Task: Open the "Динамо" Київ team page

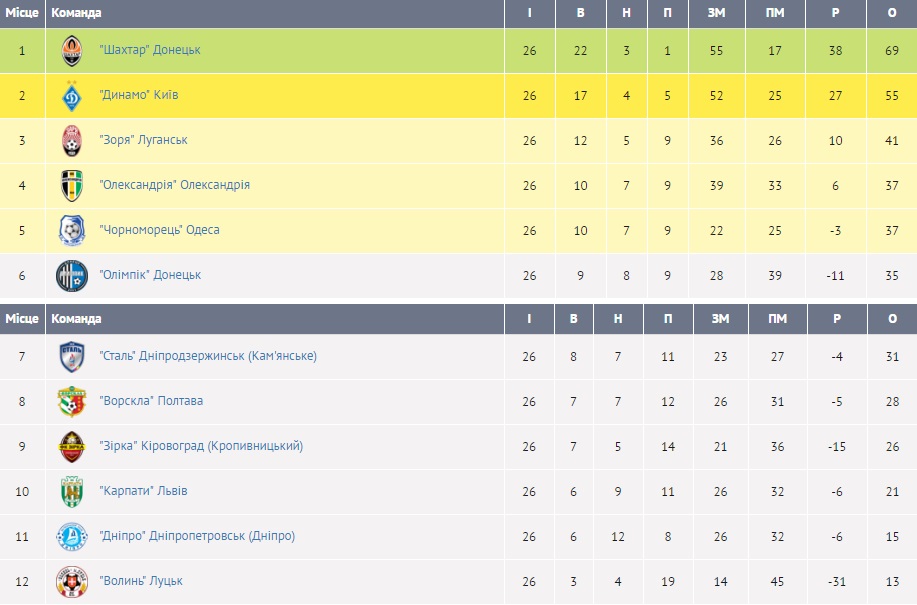Action: tap(139, 95)
